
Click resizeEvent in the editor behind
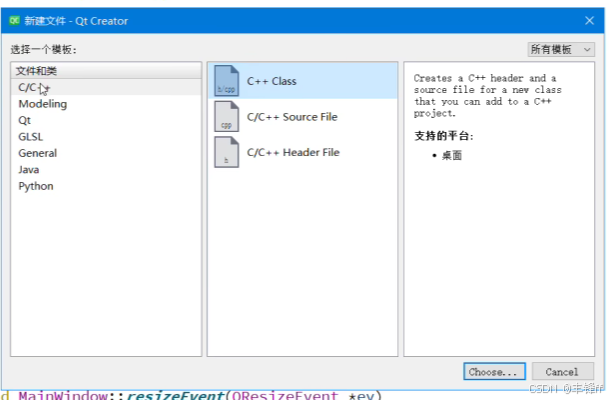pyautogui.click(x=176, y=395)
